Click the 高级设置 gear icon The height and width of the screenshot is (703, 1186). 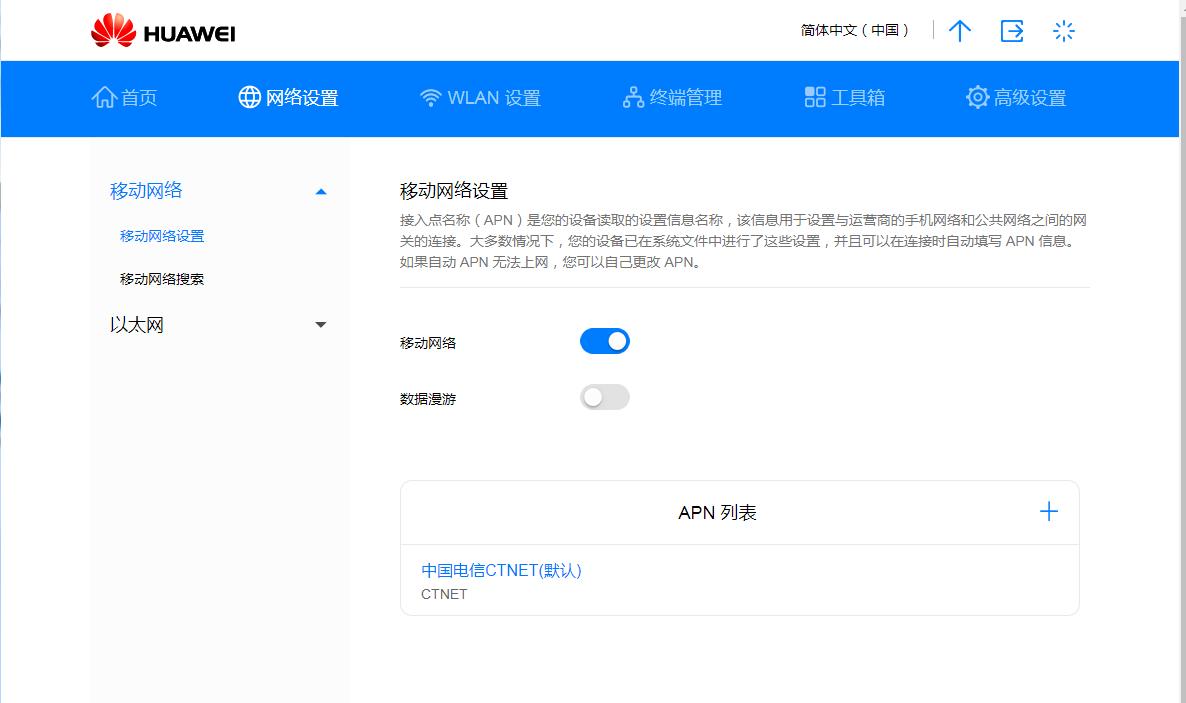pos(977,97)
